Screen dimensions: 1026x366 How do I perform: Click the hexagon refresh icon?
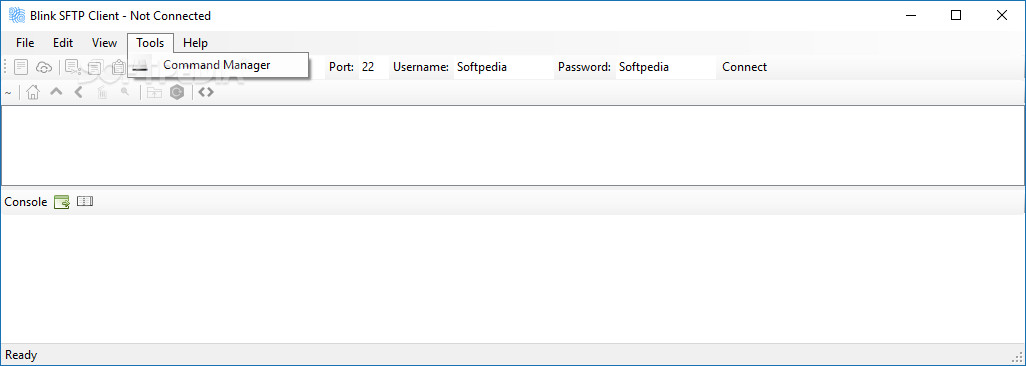pos(176,93)
